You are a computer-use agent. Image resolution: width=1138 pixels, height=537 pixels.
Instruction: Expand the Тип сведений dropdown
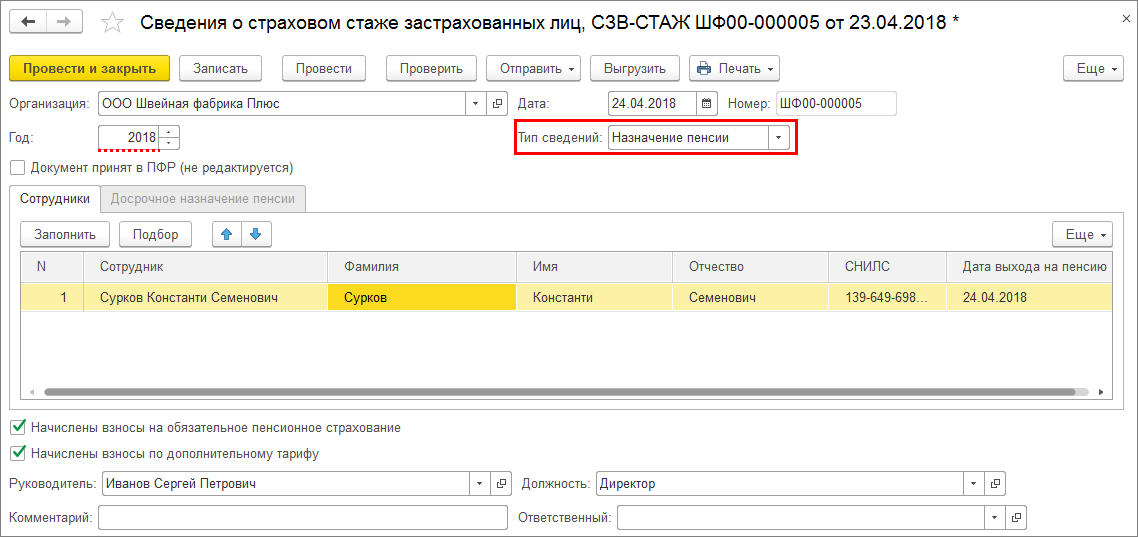pos(779,137)
